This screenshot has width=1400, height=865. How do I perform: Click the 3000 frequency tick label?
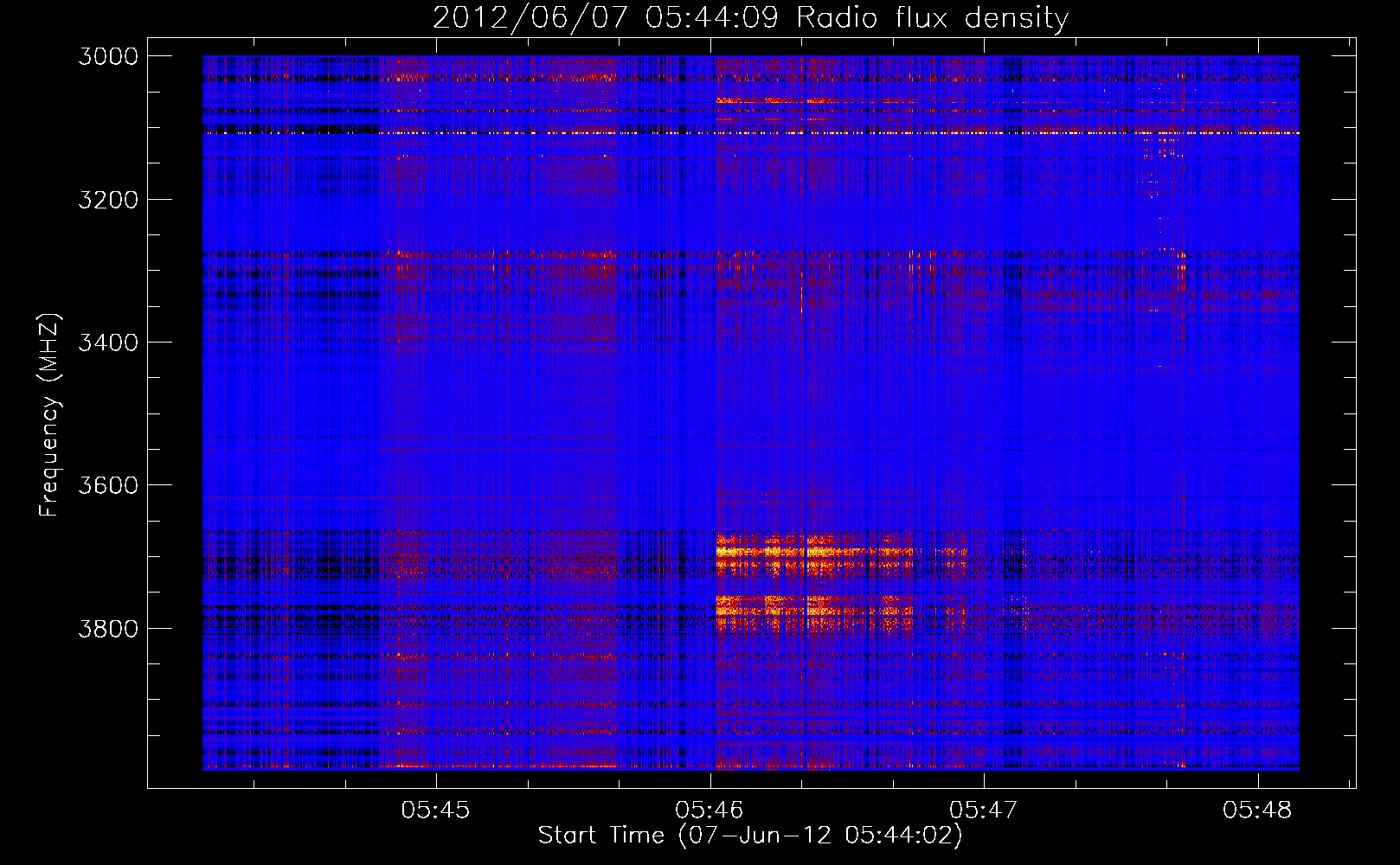pyautogui.click(x=108, y=56)
